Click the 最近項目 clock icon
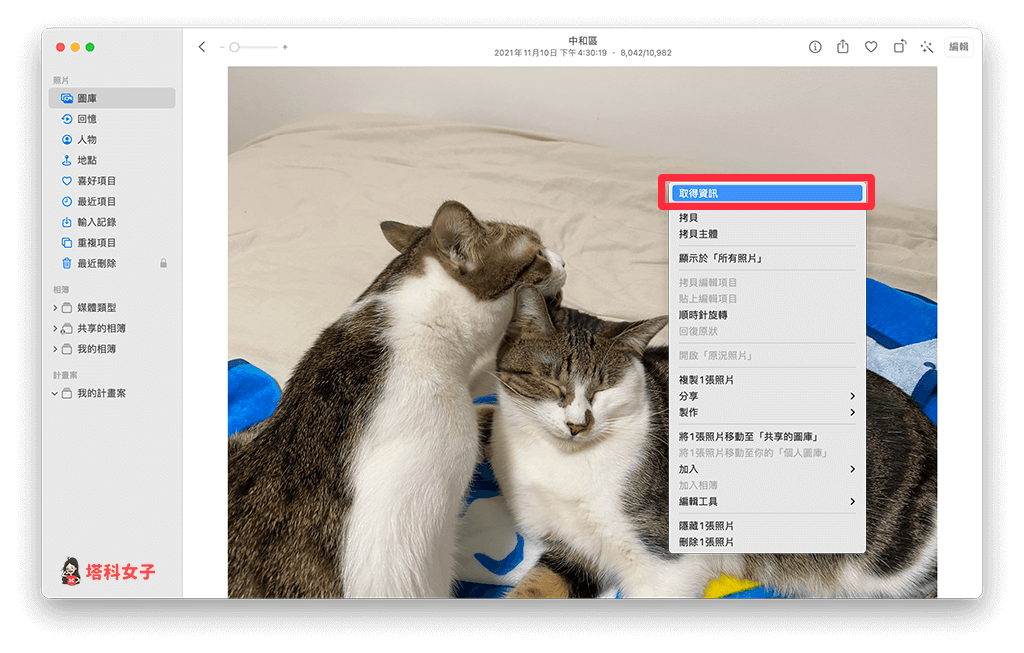 point(67,202)
